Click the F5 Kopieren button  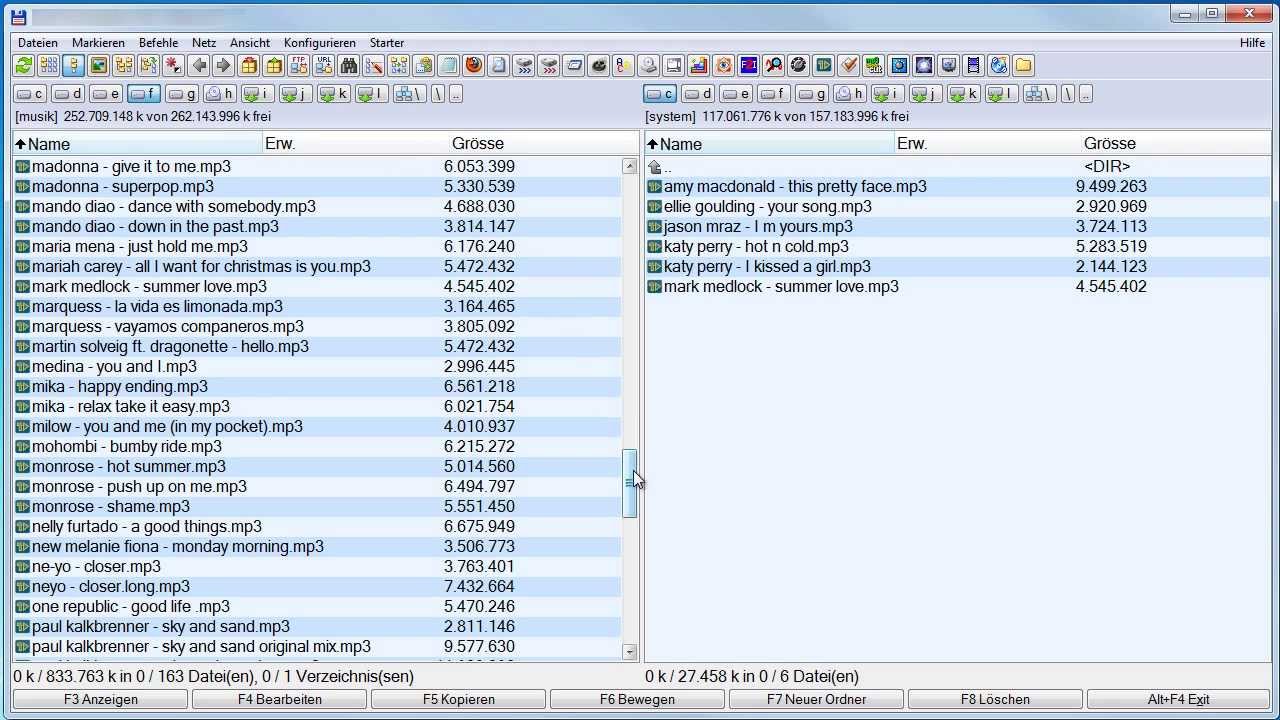[459, 699]
